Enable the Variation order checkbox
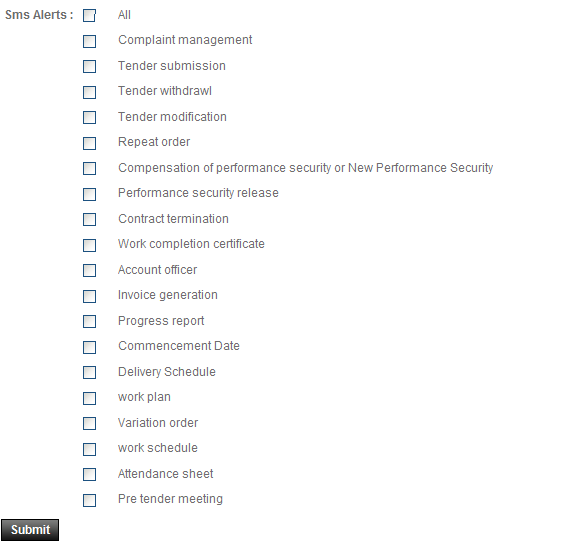Image resolution: width=571 pixels, height=544 pixels. (x=89, y=423)
